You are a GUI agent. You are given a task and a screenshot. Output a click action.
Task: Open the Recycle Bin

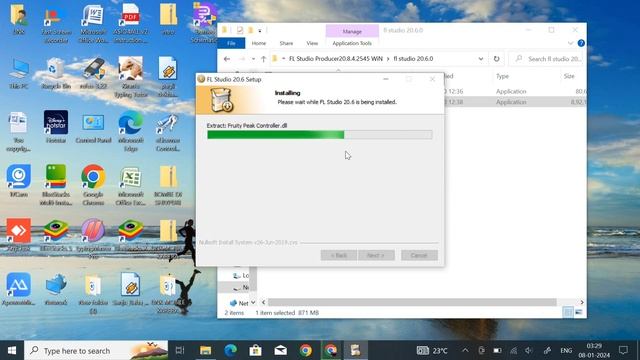coord(56,74)
